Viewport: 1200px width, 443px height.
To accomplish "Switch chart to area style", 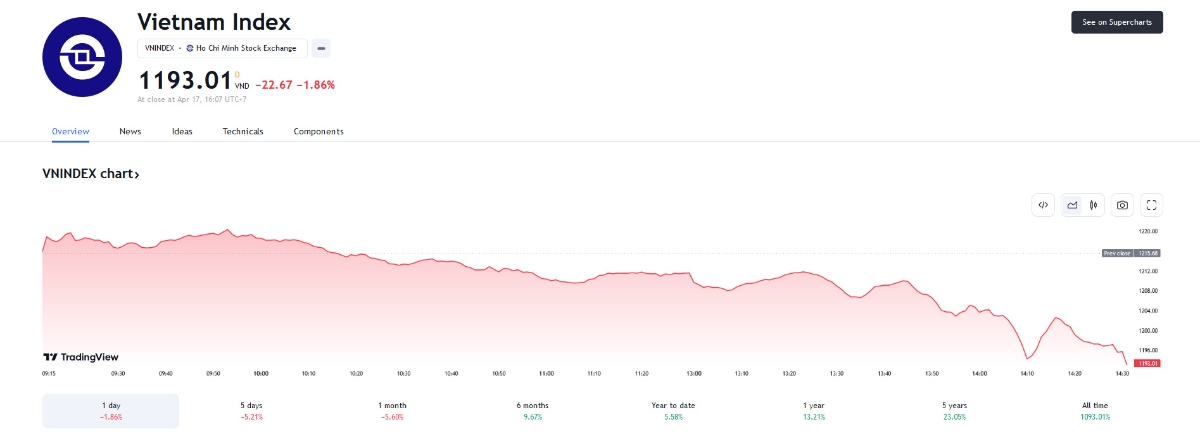I will pyautogui.click(x=1072, y=205).
